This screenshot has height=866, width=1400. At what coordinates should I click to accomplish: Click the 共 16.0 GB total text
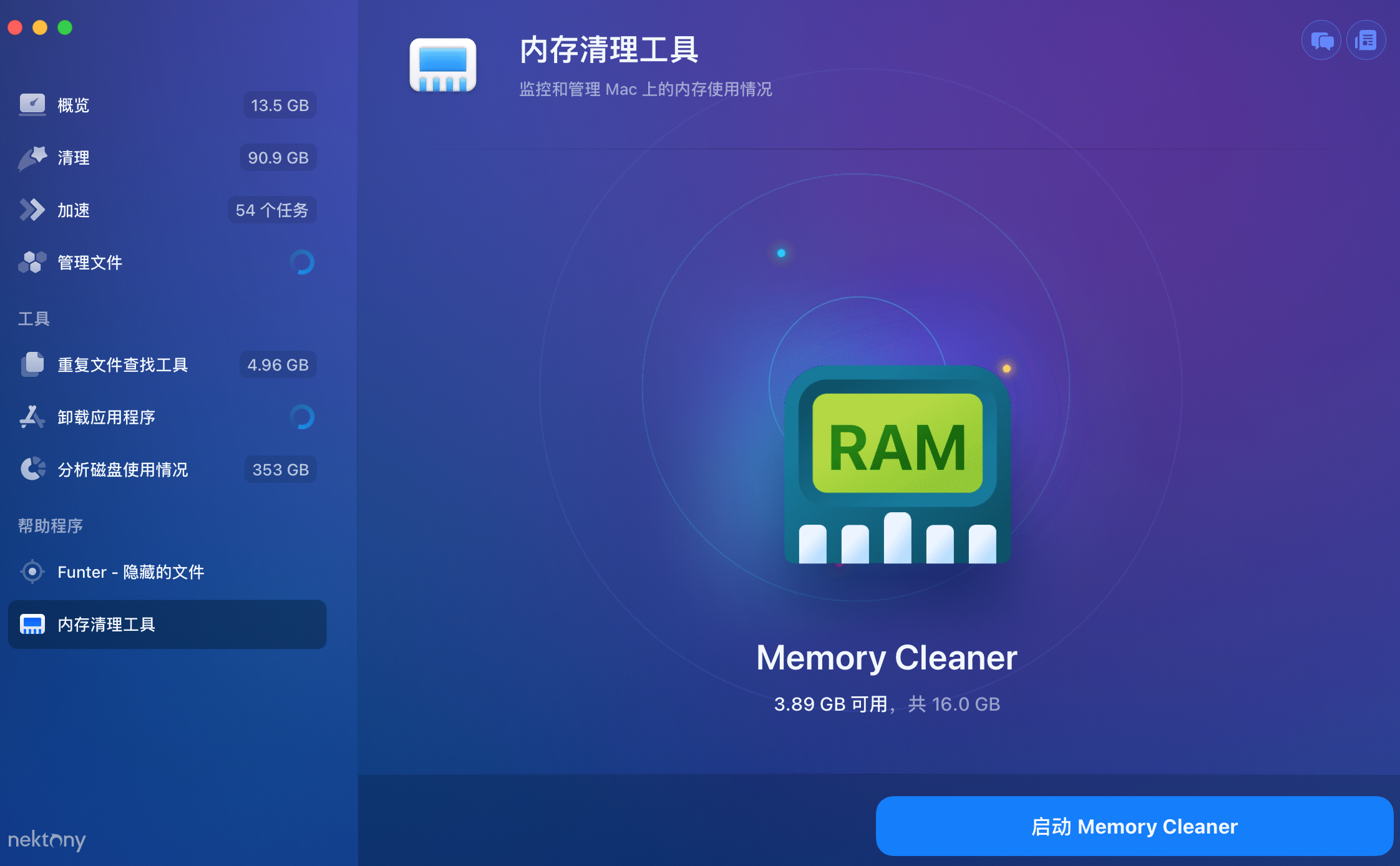click(954, 704)
